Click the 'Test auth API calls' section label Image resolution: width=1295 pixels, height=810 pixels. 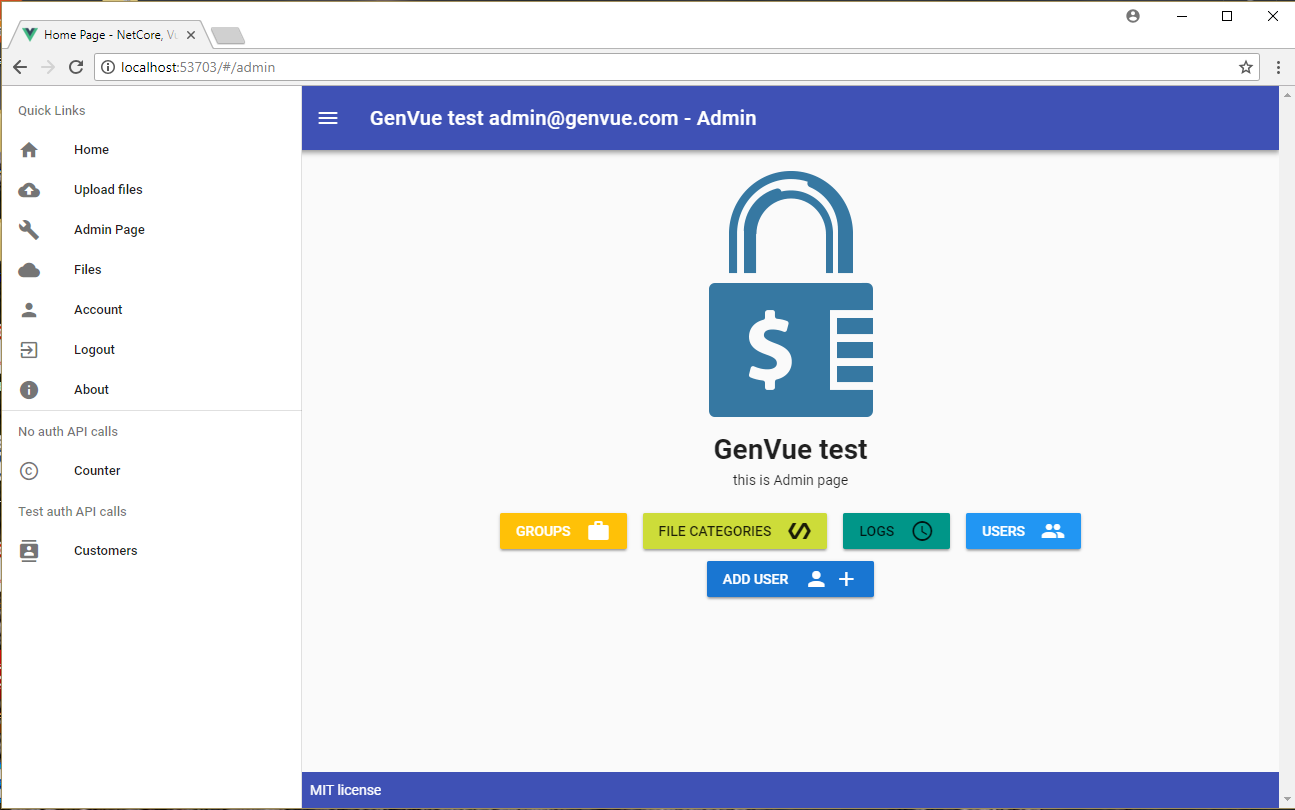pyautogui.click(x=72, y=512)
